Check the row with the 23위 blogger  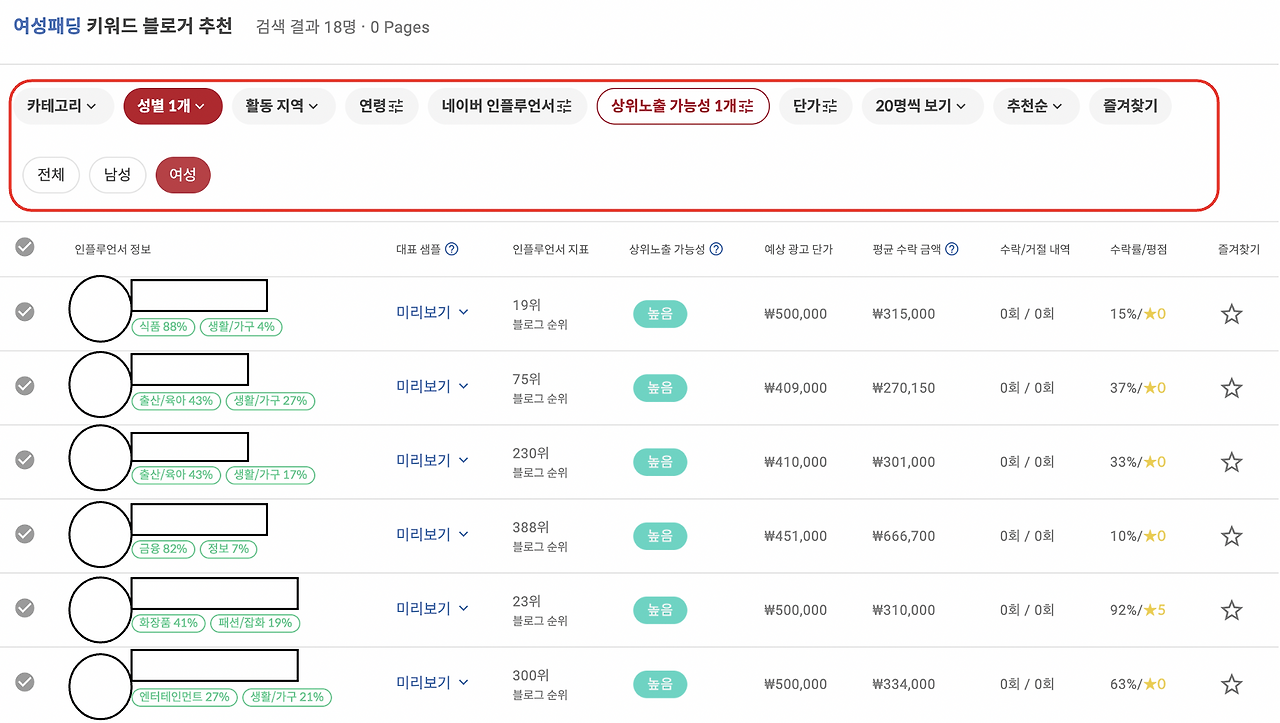click(x=24, y=609)
